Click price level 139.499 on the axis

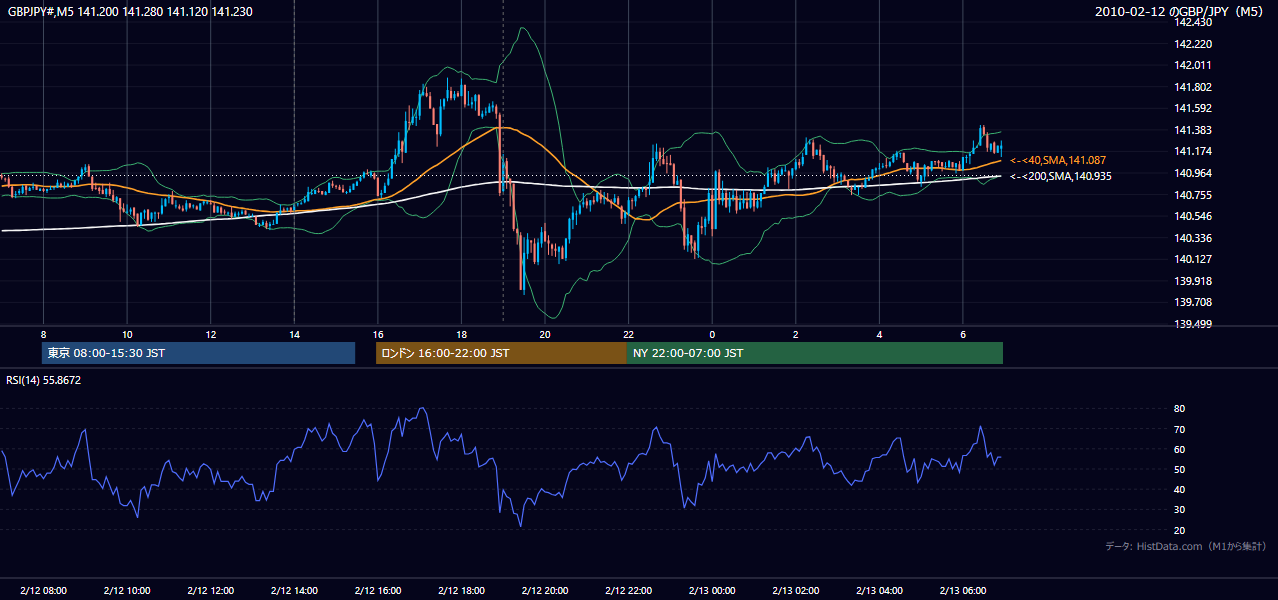coord(1195,324)
